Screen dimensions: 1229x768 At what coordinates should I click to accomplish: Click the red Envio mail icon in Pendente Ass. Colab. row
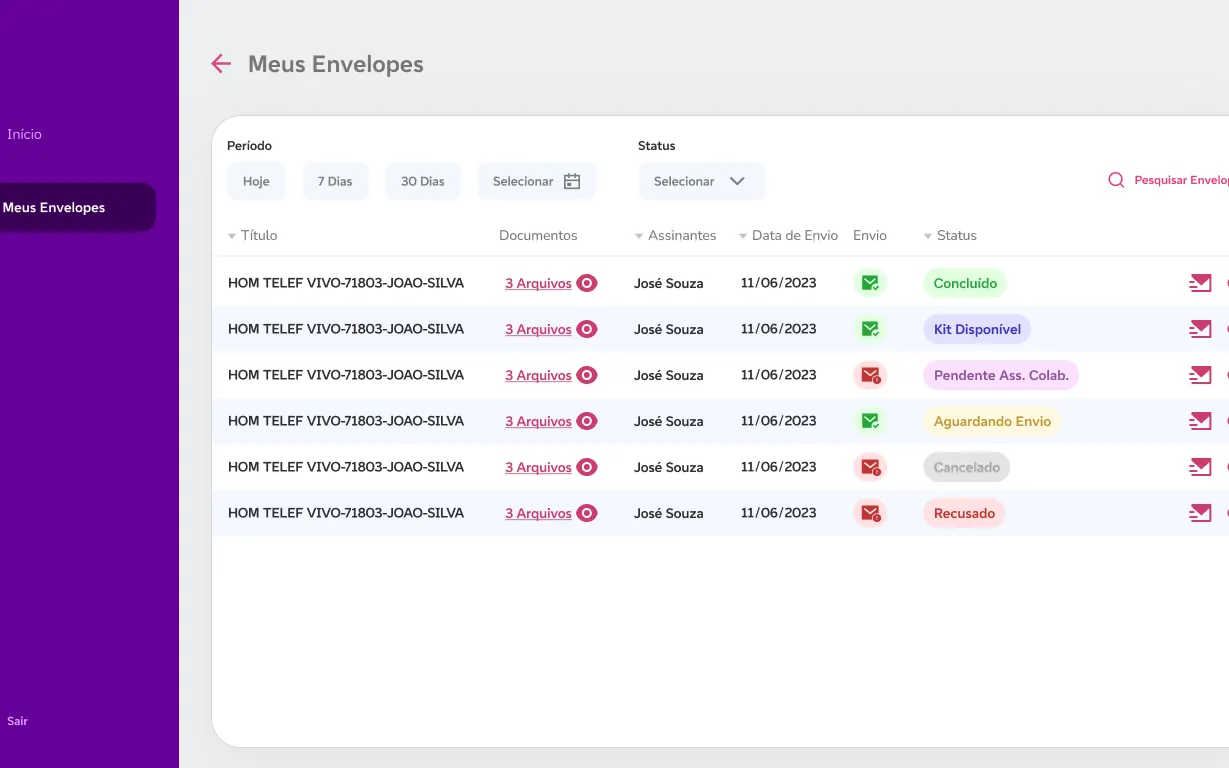870,375
